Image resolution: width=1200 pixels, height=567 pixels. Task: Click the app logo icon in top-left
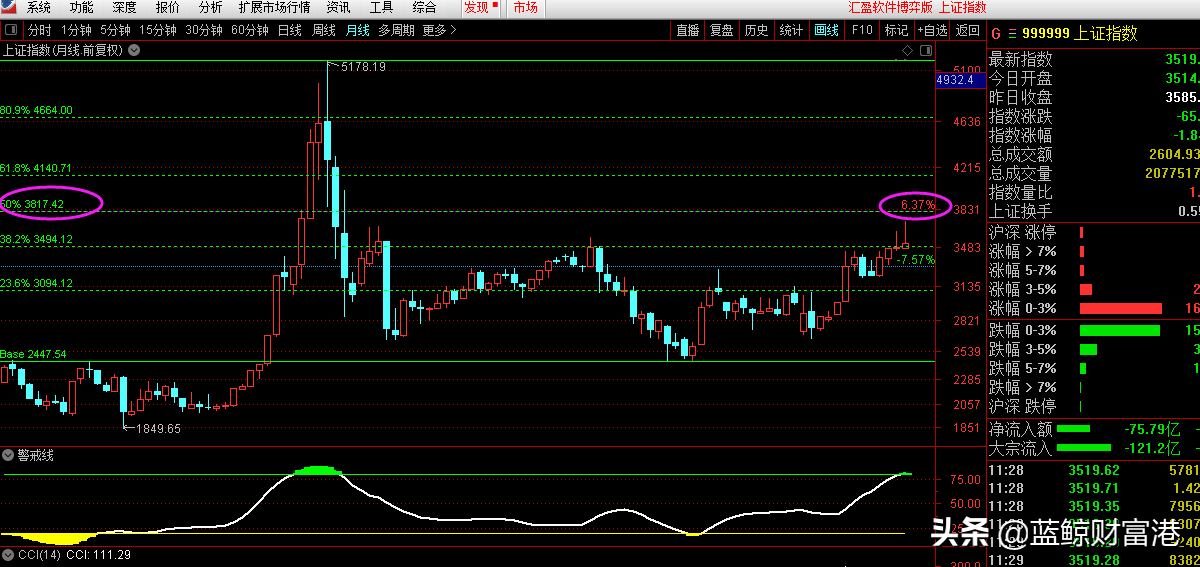(x=10, y=7)
